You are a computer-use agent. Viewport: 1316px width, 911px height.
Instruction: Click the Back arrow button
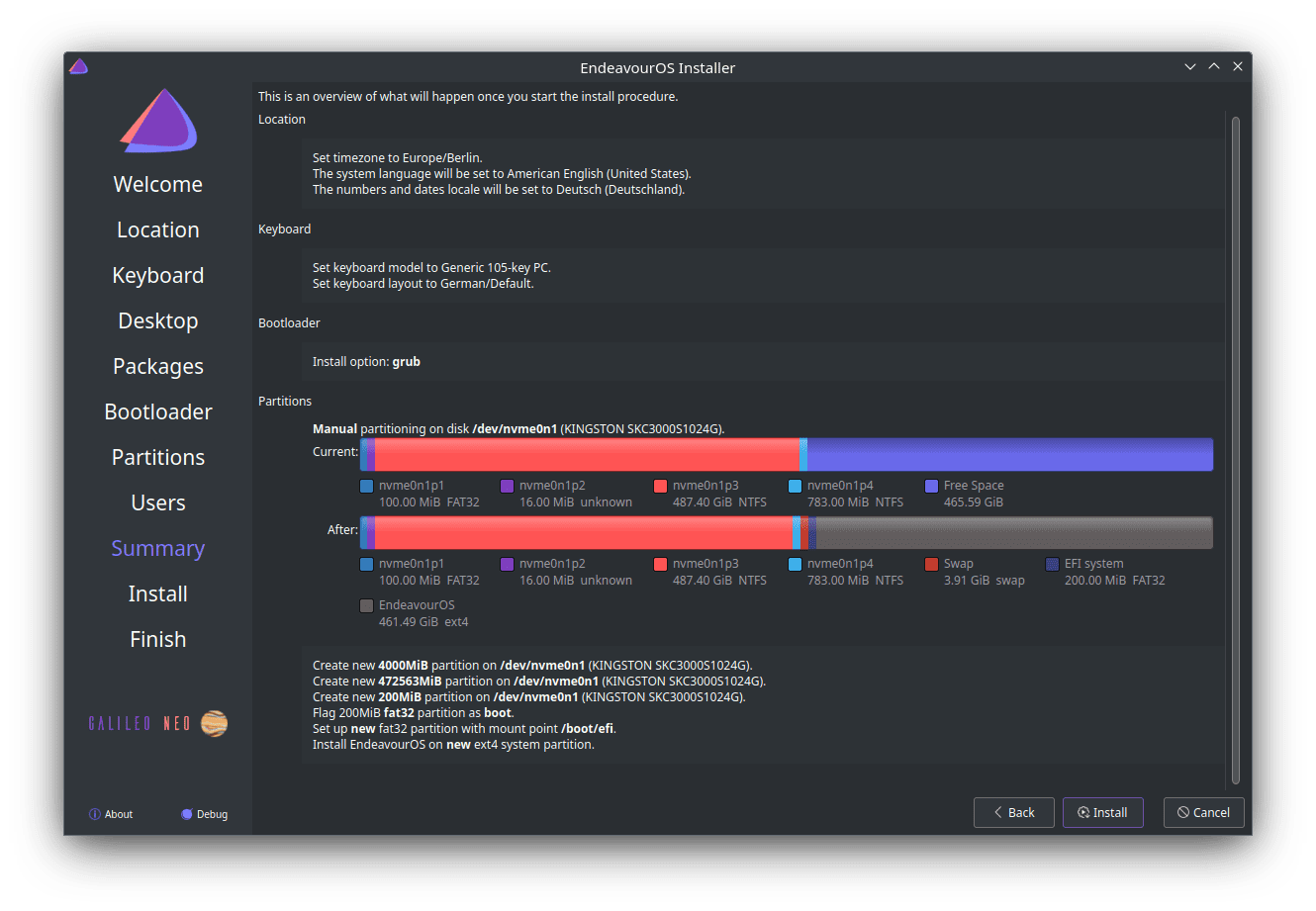point(1013,813)
